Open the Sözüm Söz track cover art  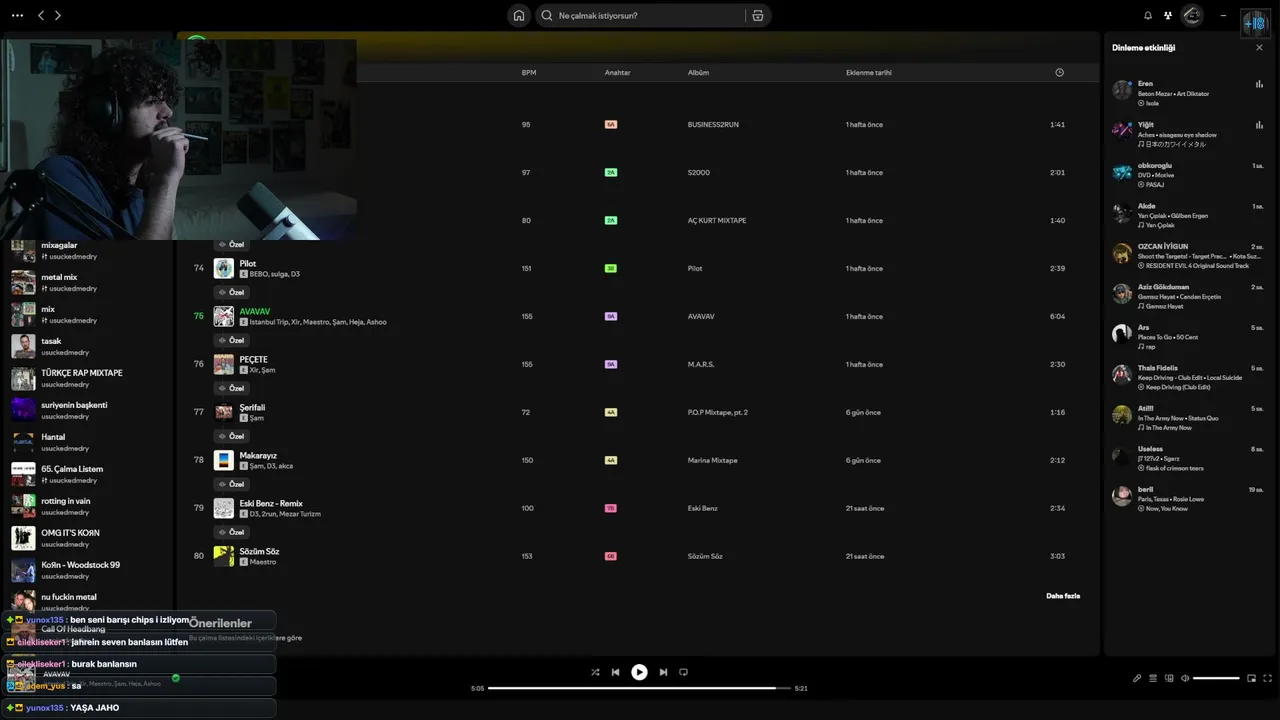point(223,556)
